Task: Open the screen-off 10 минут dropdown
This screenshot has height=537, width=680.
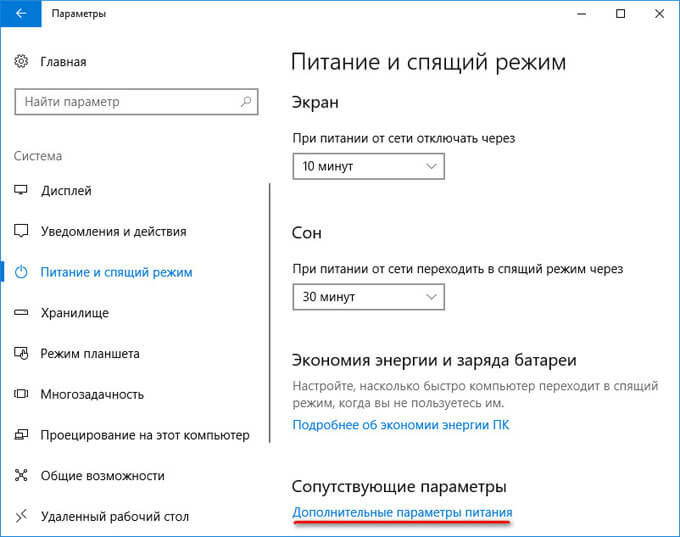Action: [x=369, y=166]
